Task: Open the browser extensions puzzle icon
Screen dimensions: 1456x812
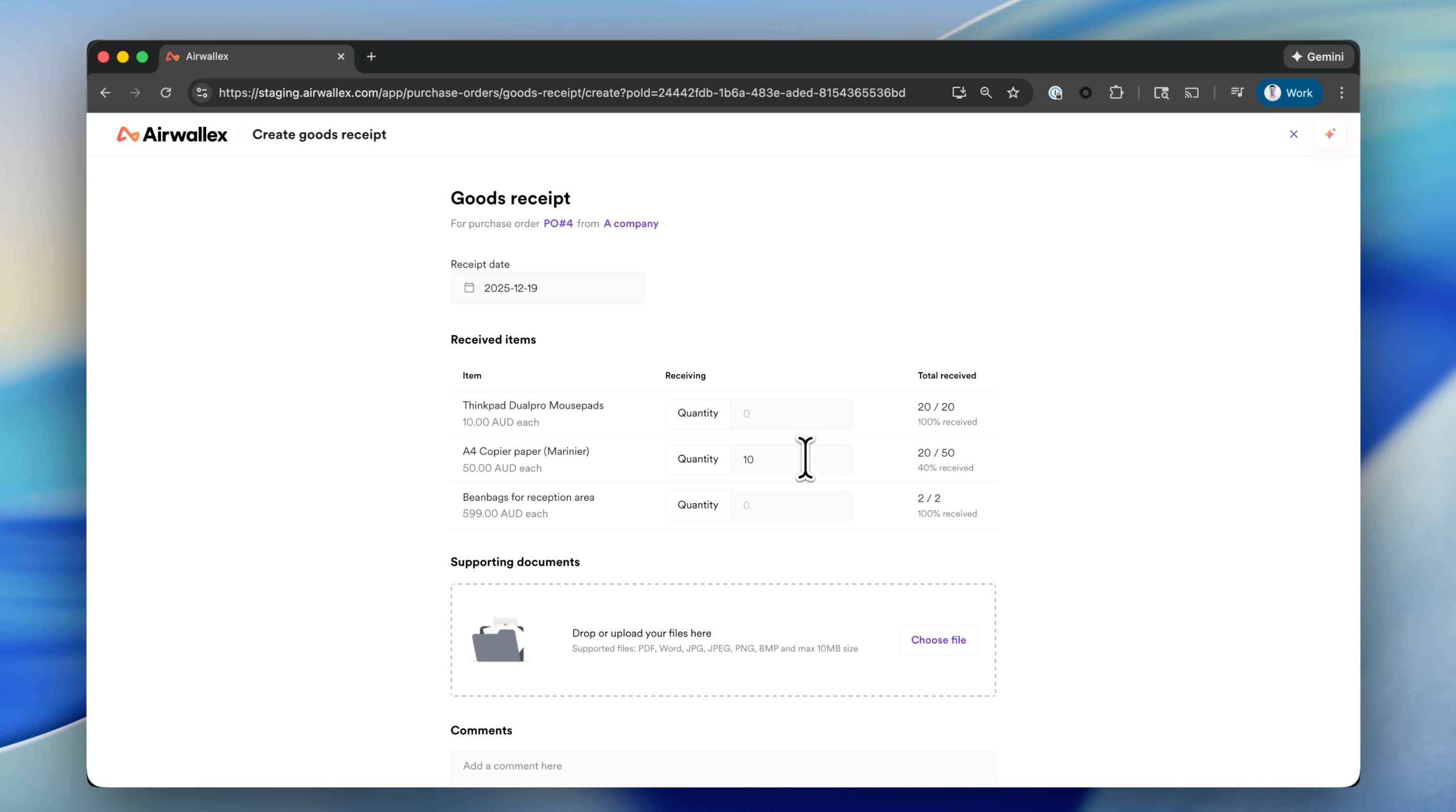Action: click(1116, 93)
